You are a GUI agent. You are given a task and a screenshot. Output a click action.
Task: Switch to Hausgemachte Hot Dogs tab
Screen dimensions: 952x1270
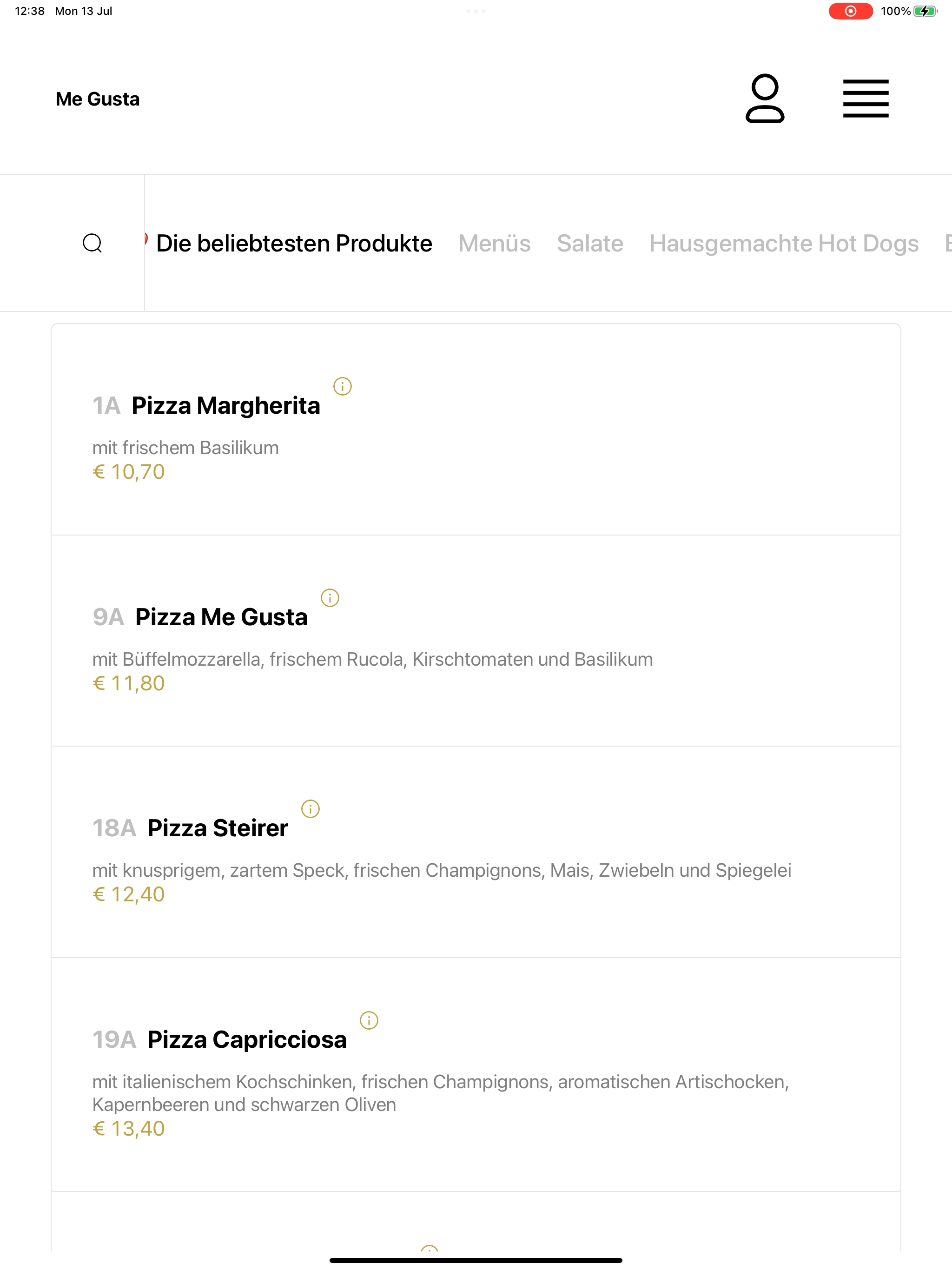[784, 244]
